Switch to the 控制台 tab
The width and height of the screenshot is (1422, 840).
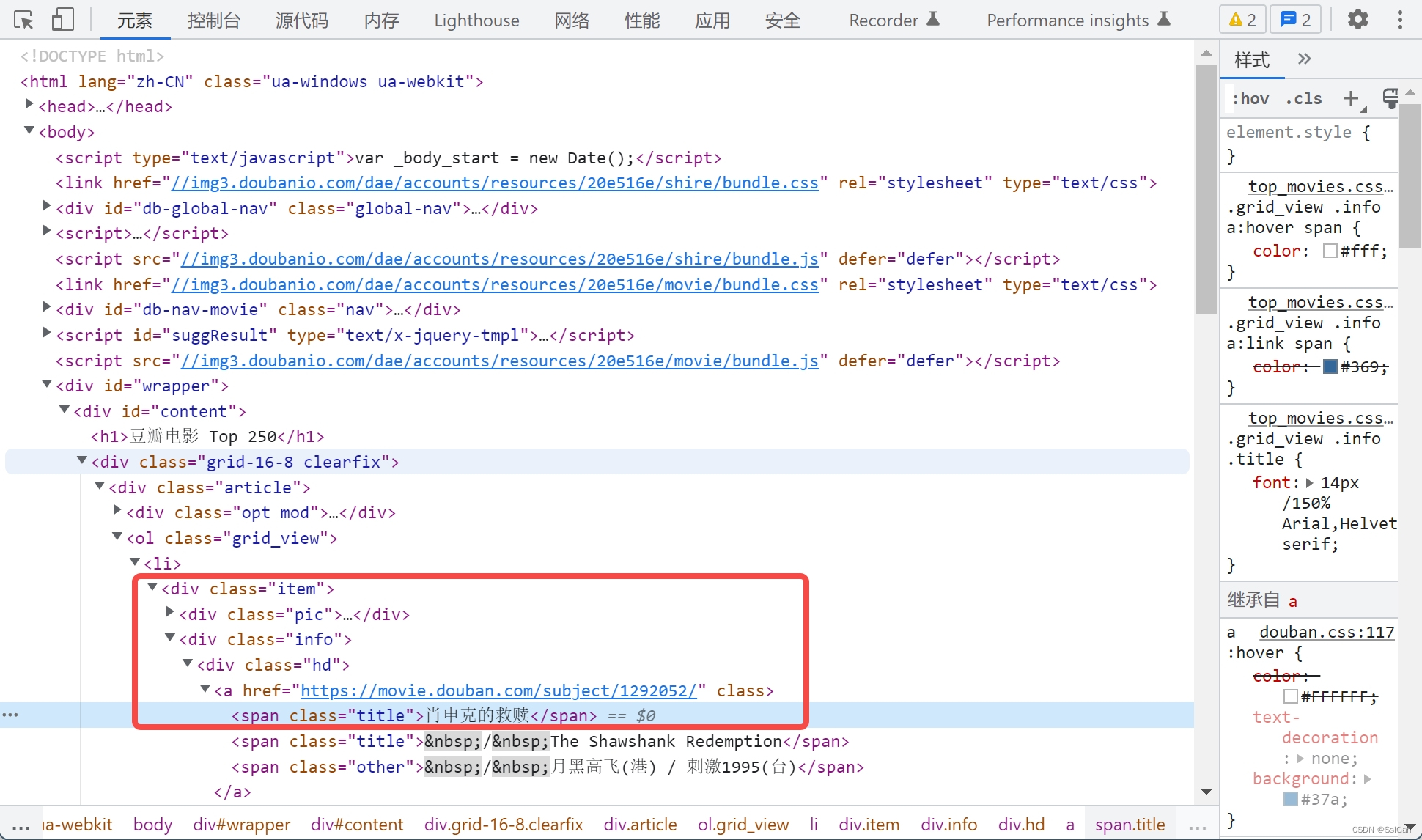coord(213,21)
